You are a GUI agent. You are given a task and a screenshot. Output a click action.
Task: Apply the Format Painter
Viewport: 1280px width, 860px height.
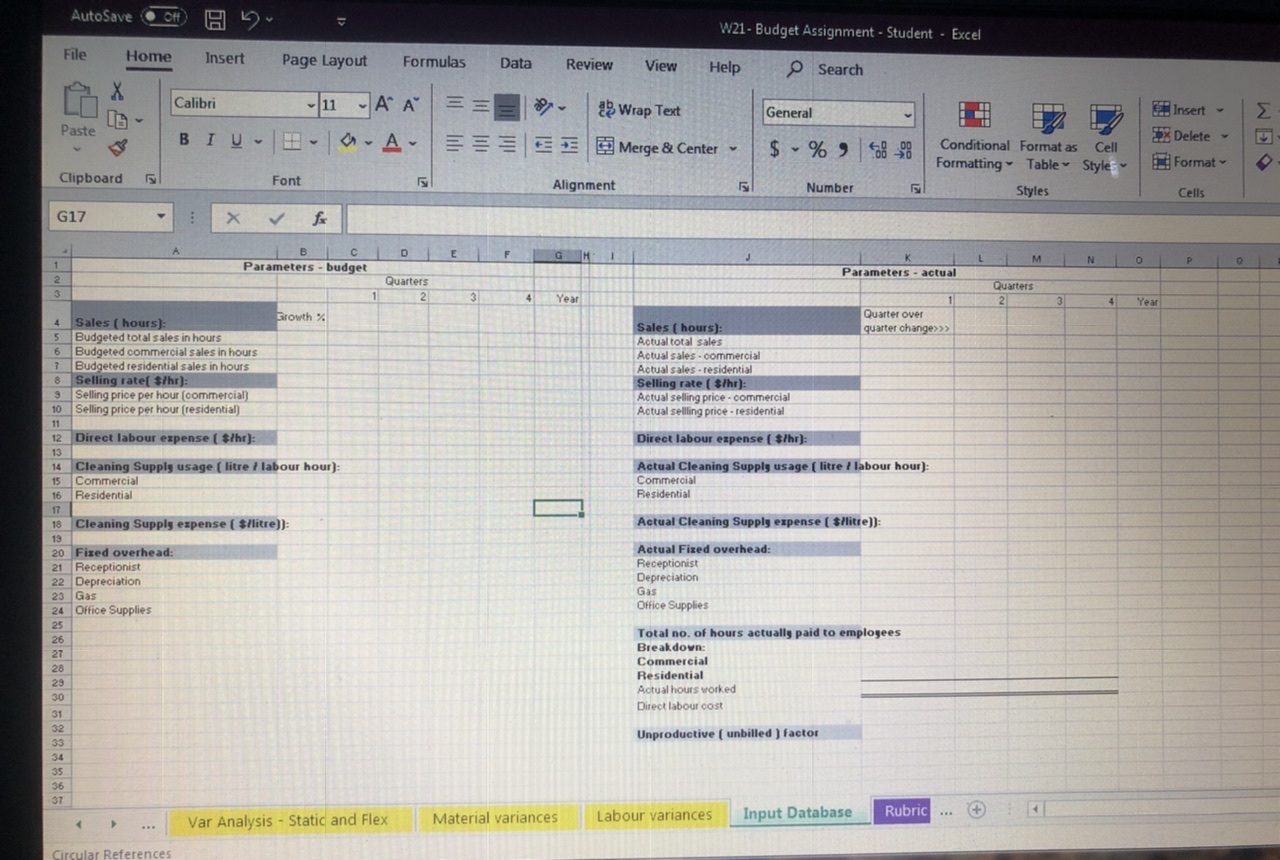click(117, 146)
